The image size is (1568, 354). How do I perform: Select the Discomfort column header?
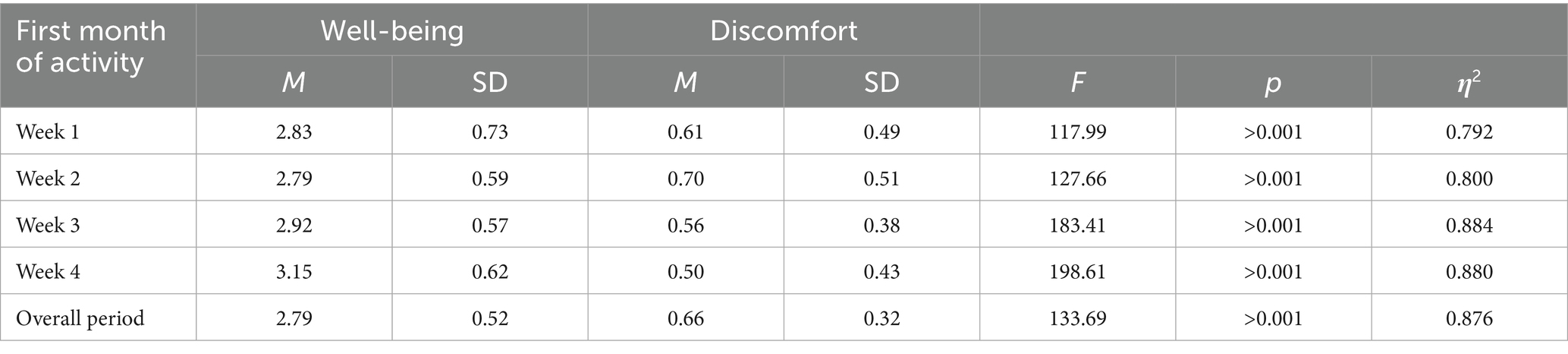click(784, 30)
